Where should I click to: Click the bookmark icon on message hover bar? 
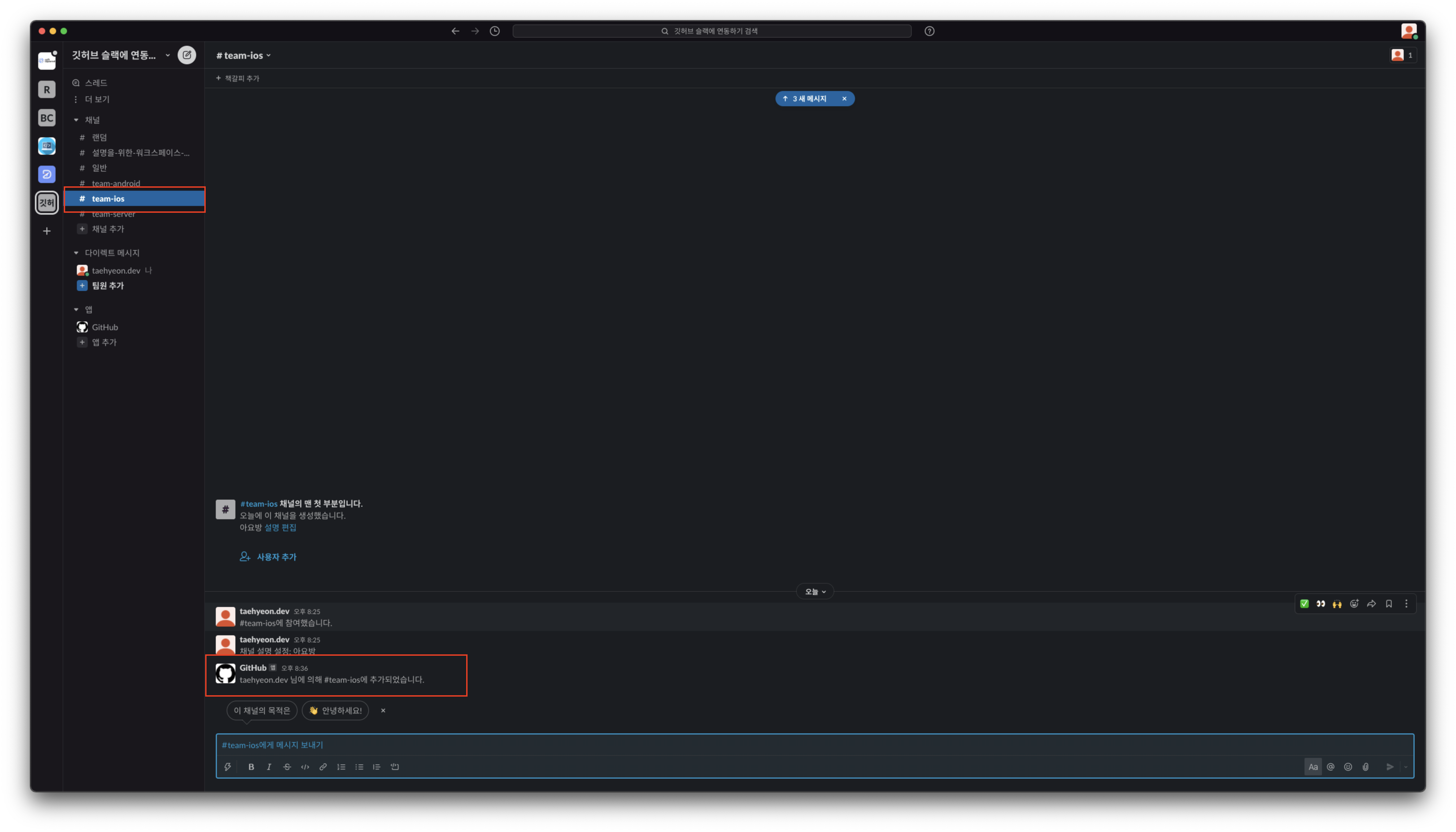click(1389, 604)
